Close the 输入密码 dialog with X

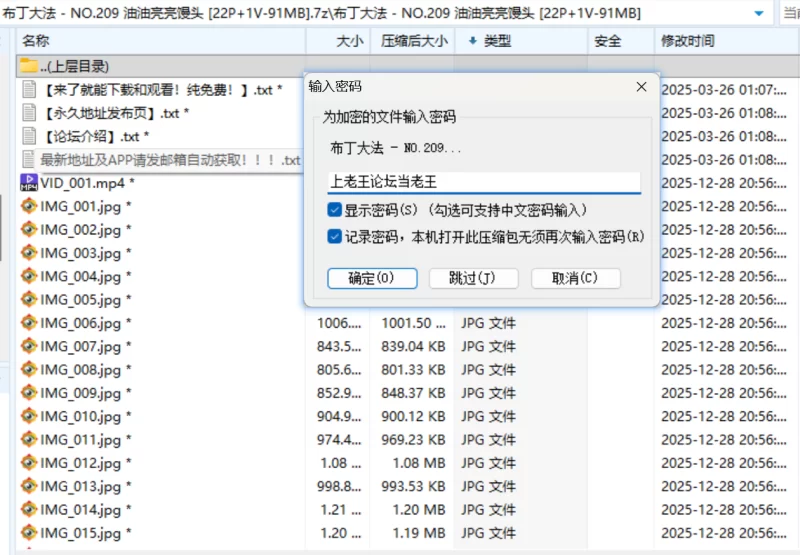[x=641, y=87]
